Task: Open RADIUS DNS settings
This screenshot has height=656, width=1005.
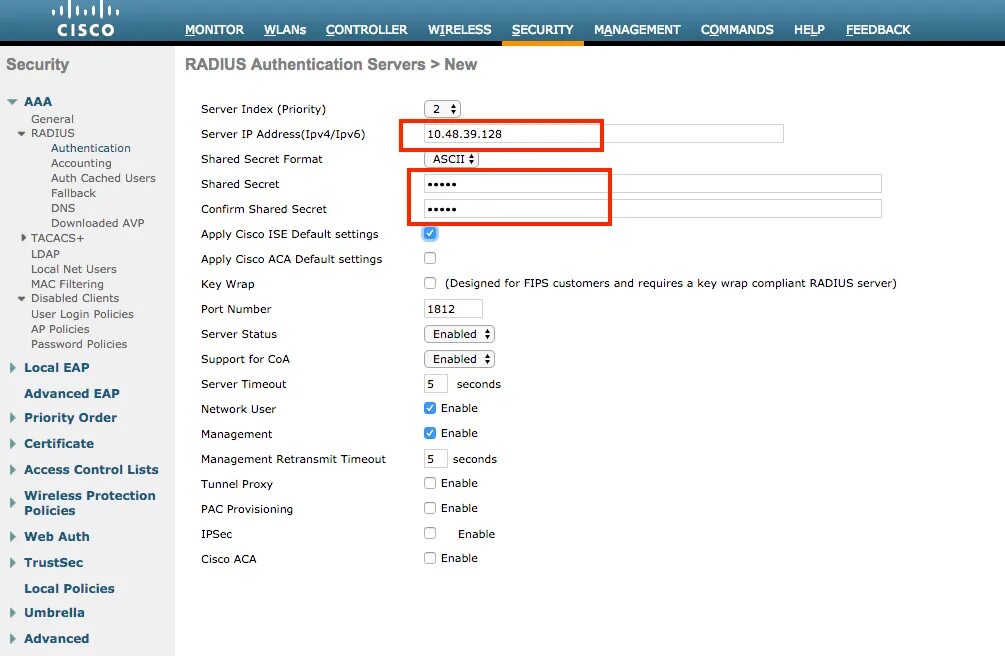Action: pyautogui.click(x=63, y=208)
